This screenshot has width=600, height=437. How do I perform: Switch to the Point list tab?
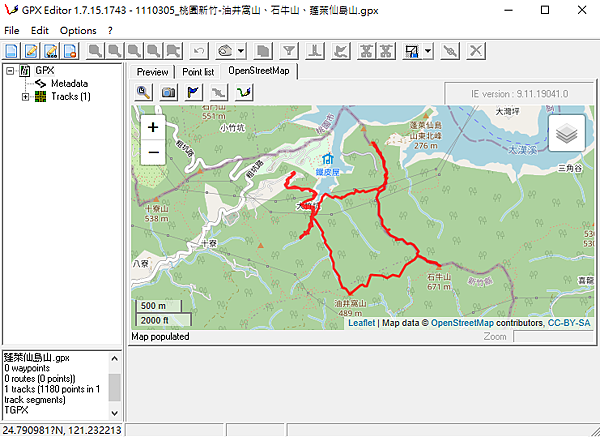198,72
